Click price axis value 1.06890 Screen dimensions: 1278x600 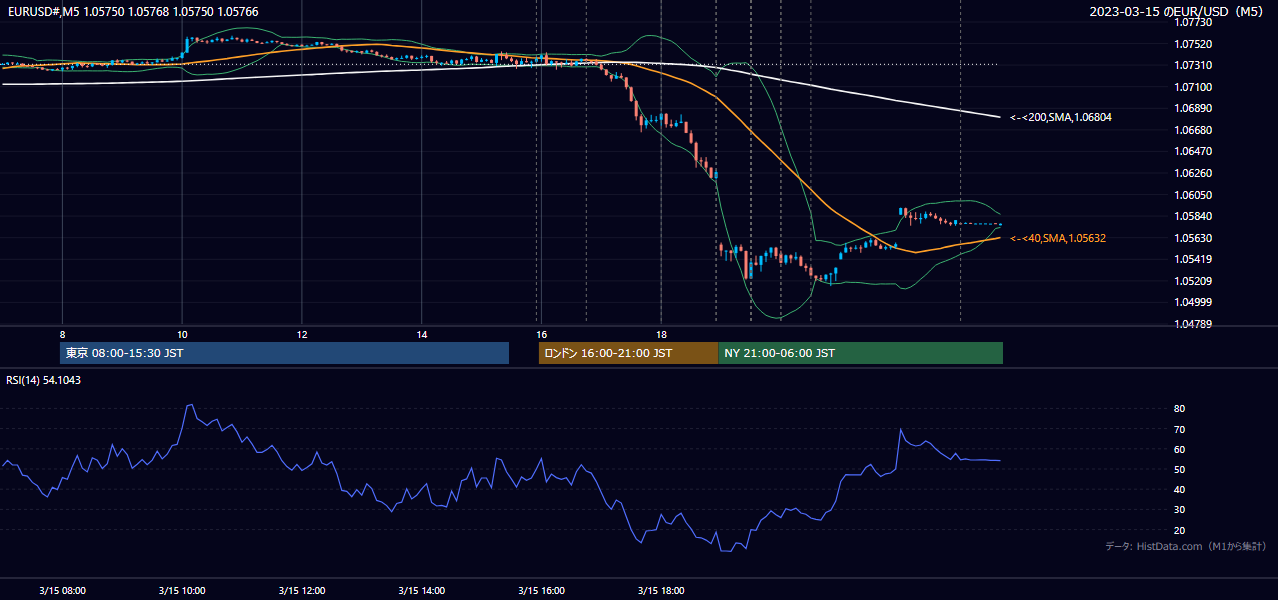click(1193, 108)
